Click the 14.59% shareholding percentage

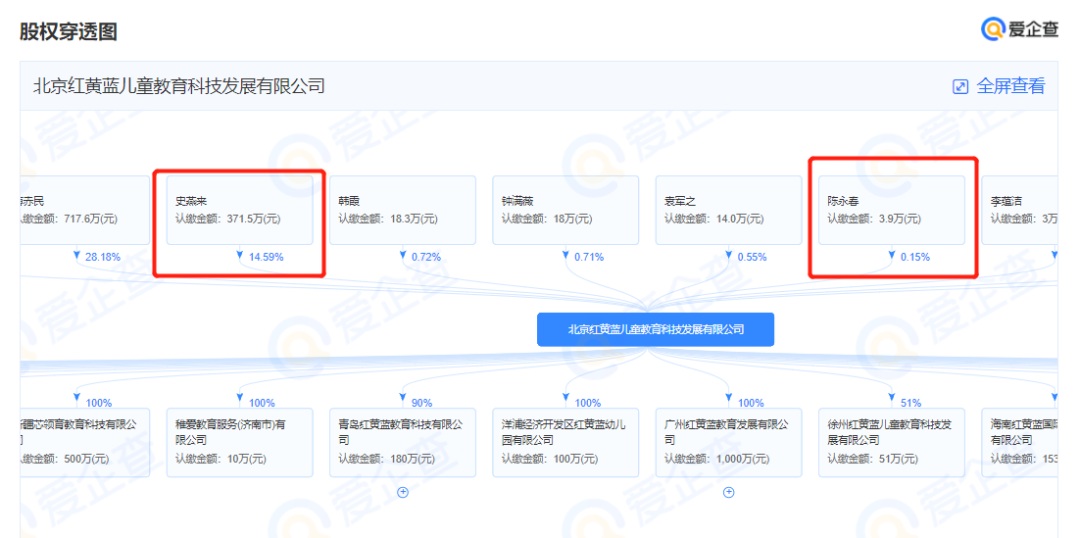tap(265, 257)
